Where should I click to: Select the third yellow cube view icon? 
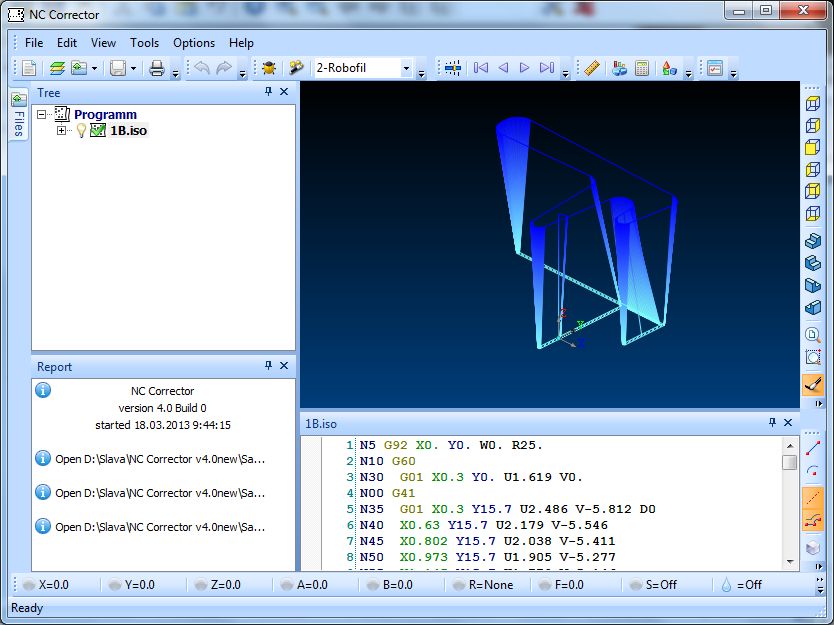pos(812,147)
